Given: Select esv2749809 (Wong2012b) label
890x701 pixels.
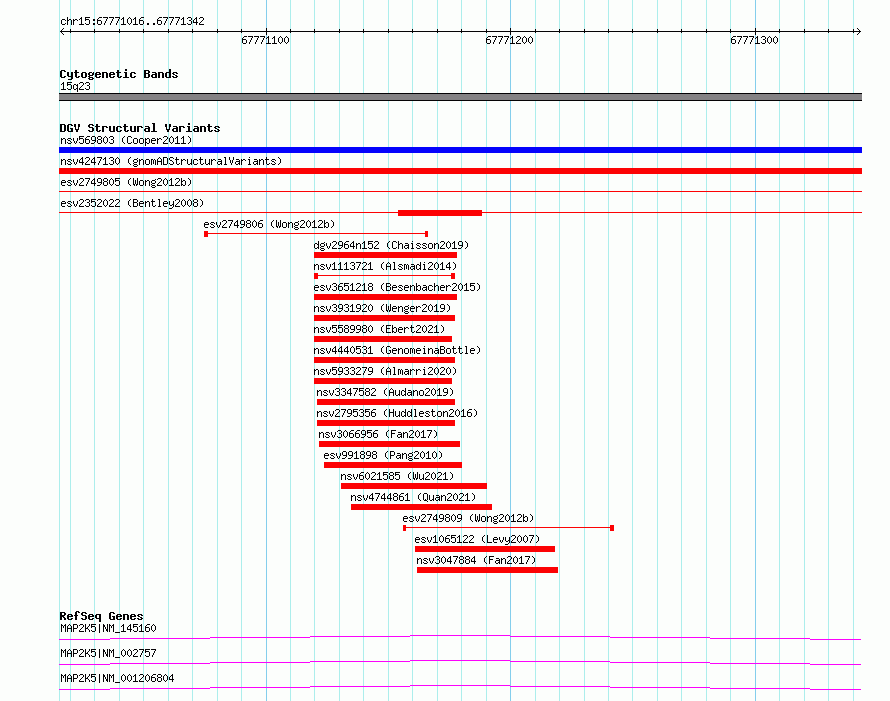Looking at the screenshot, I should click(468, 518).
